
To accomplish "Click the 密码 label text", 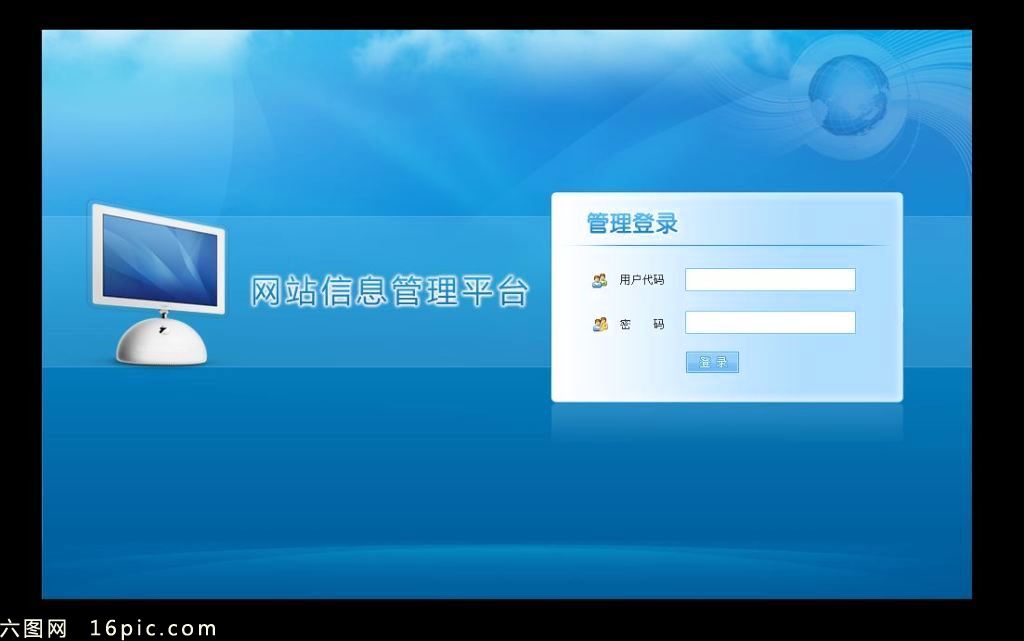I will 642,324.
